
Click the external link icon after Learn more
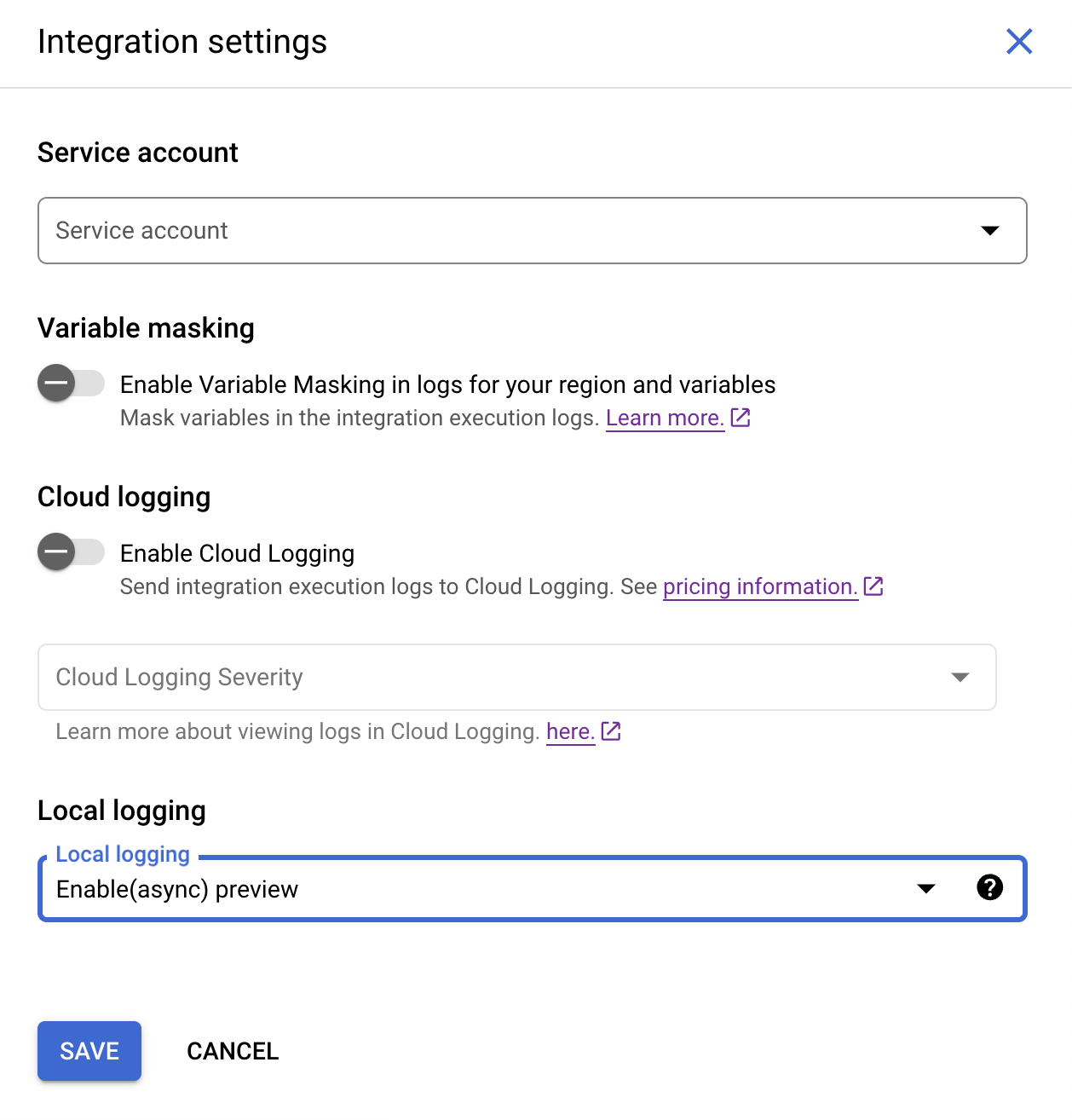tap(741, 417)
